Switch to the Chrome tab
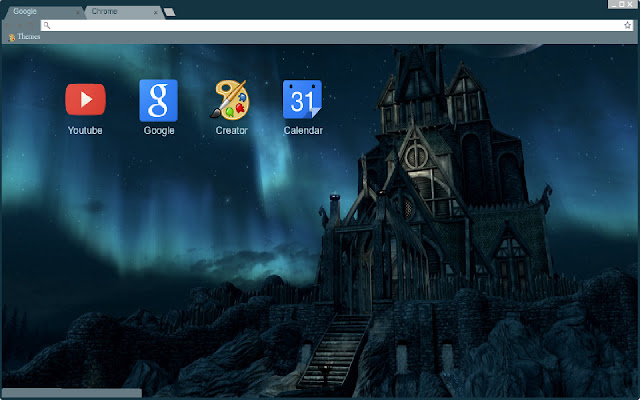The height and width of the screenshot is (400, 640). click(123, 12)
